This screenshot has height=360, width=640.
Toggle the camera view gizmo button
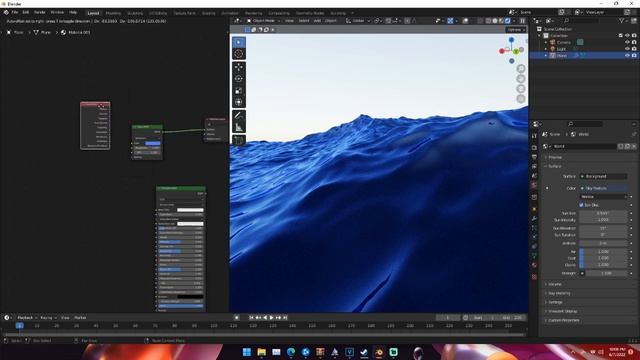pyautogui.click(x=521, y=89)
